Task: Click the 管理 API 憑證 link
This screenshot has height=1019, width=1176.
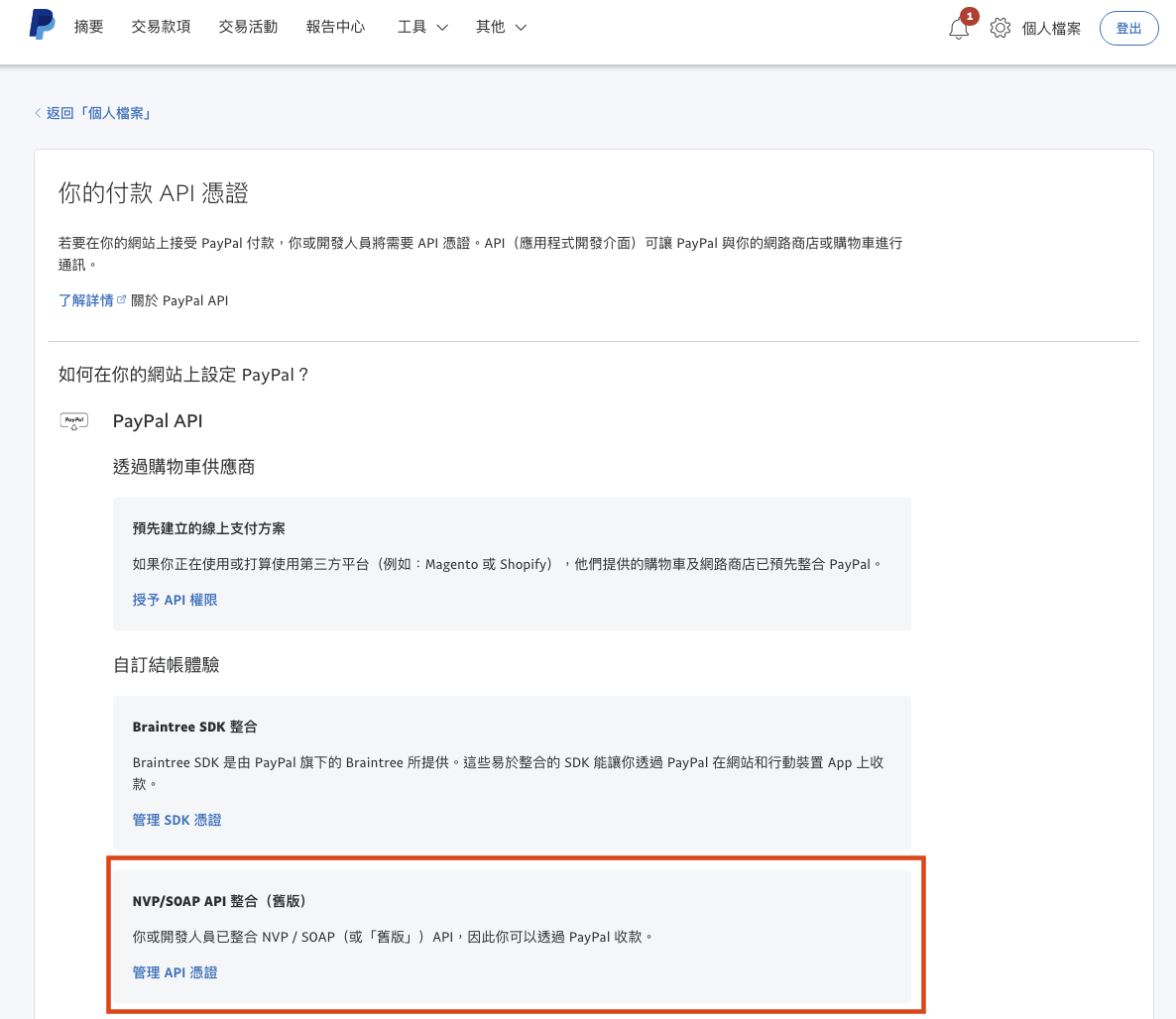Action: [175, 972]
